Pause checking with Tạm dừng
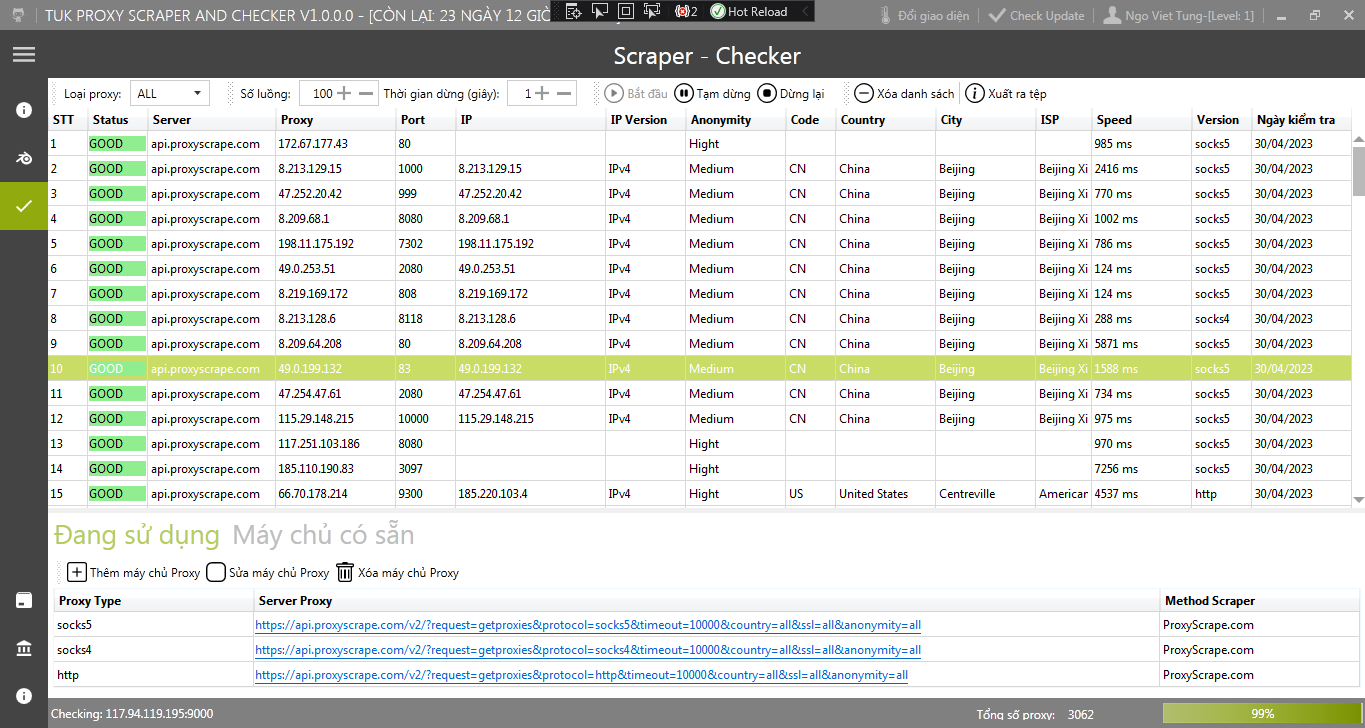The height and width of the screenshot is (728, 1365). (713, 94)
